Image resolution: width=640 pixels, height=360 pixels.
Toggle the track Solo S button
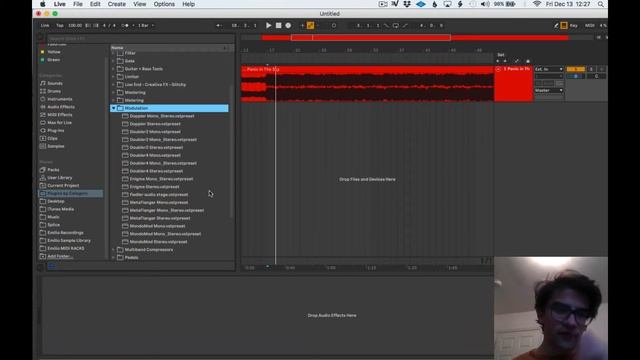coord(591,69)
